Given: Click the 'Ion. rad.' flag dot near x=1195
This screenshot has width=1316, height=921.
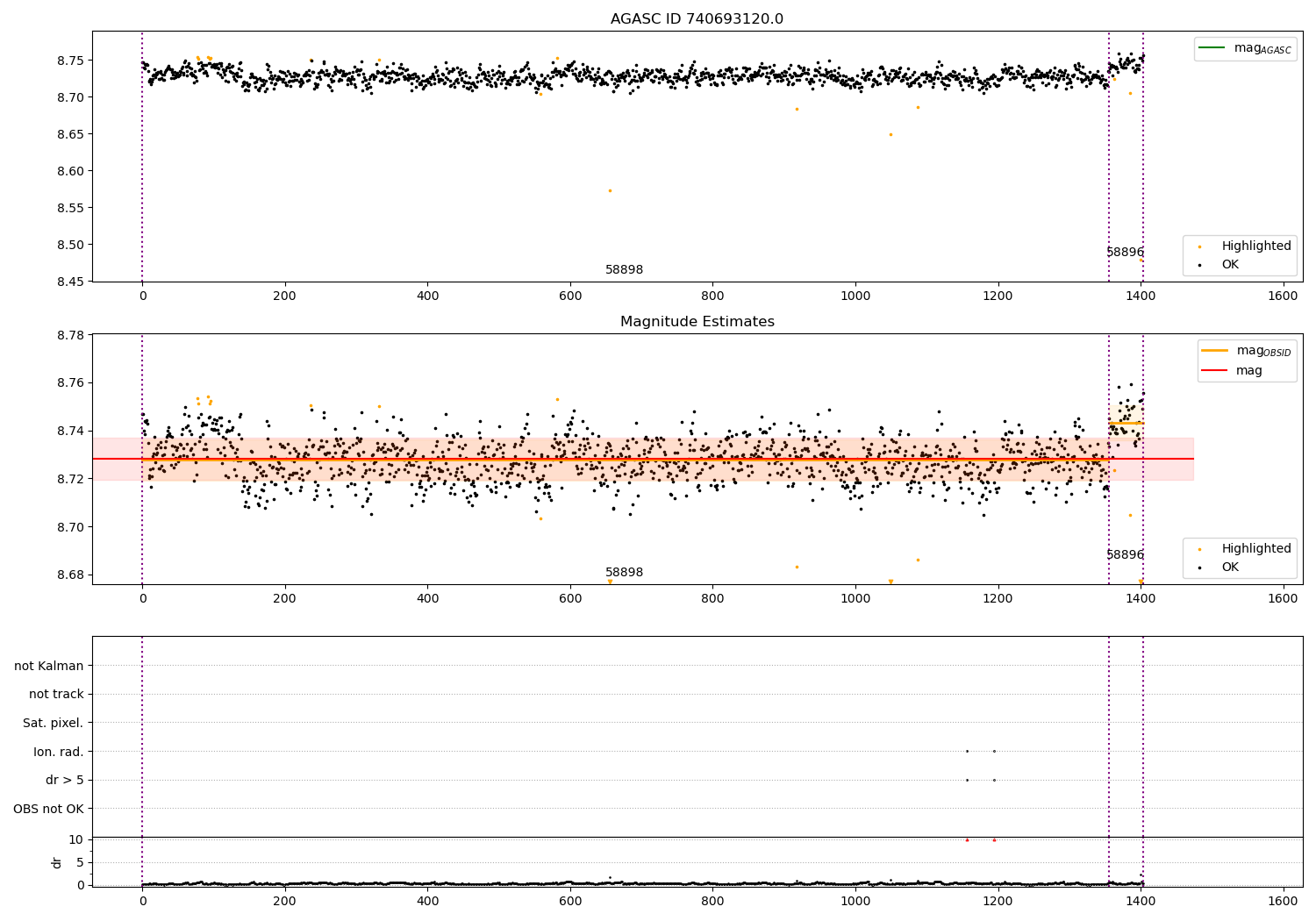Looking at the screenshot, I should point(994,751).
